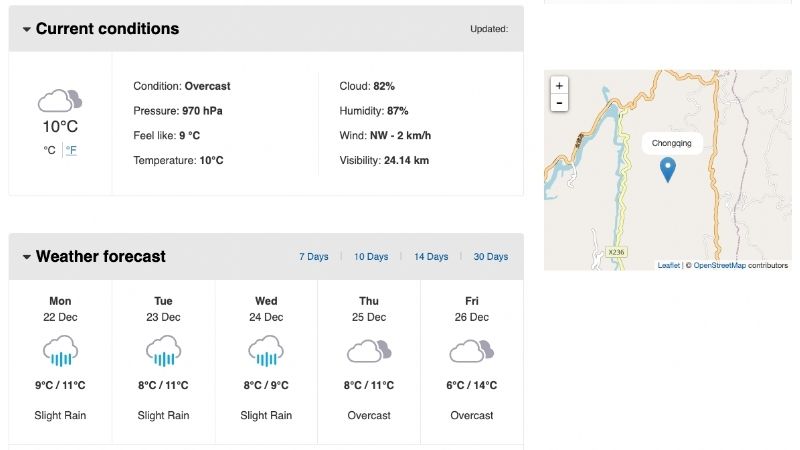Zoom in on the map
Image resolution: width=800 pixels, height=450 pixels.
click(x=559, y=86)
